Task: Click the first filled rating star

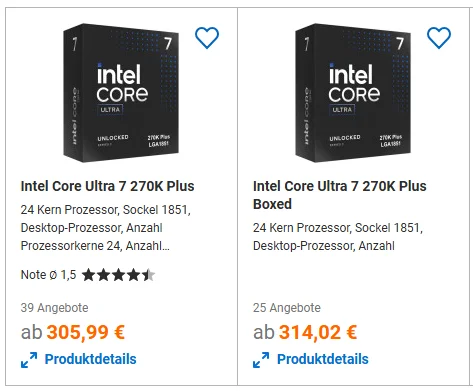Action: point(89,275)
